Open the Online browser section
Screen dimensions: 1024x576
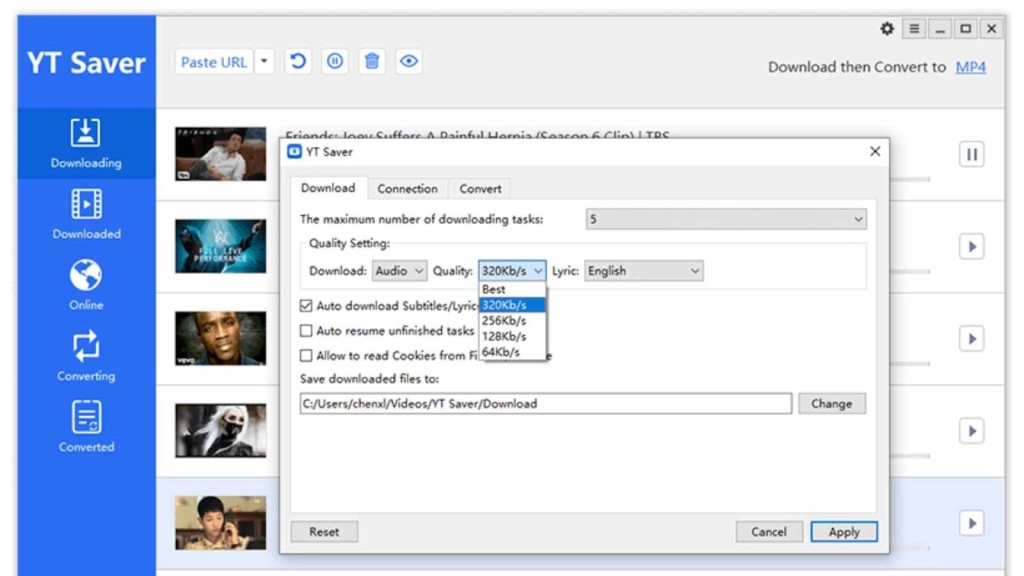pos(85,283)
